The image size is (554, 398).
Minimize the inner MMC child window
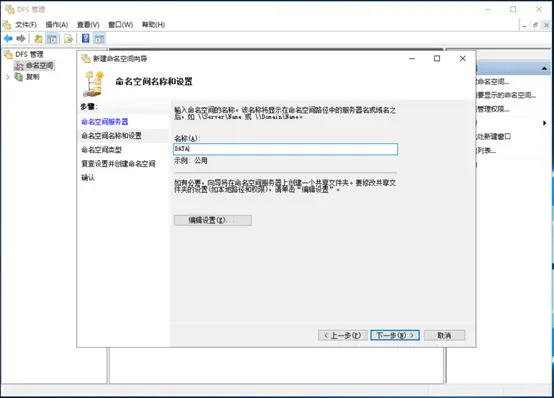(x=524, y=25)
